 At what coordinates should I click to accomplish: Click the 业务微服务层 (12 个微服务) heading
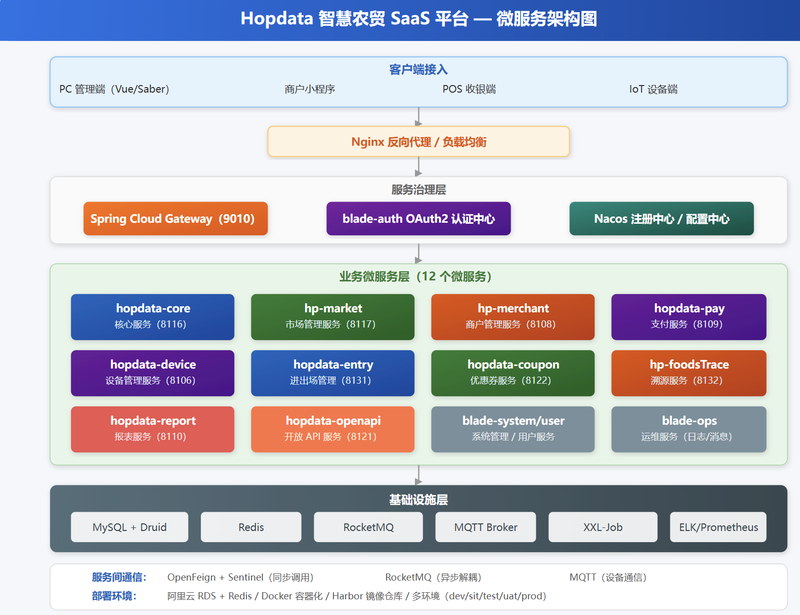415,277
